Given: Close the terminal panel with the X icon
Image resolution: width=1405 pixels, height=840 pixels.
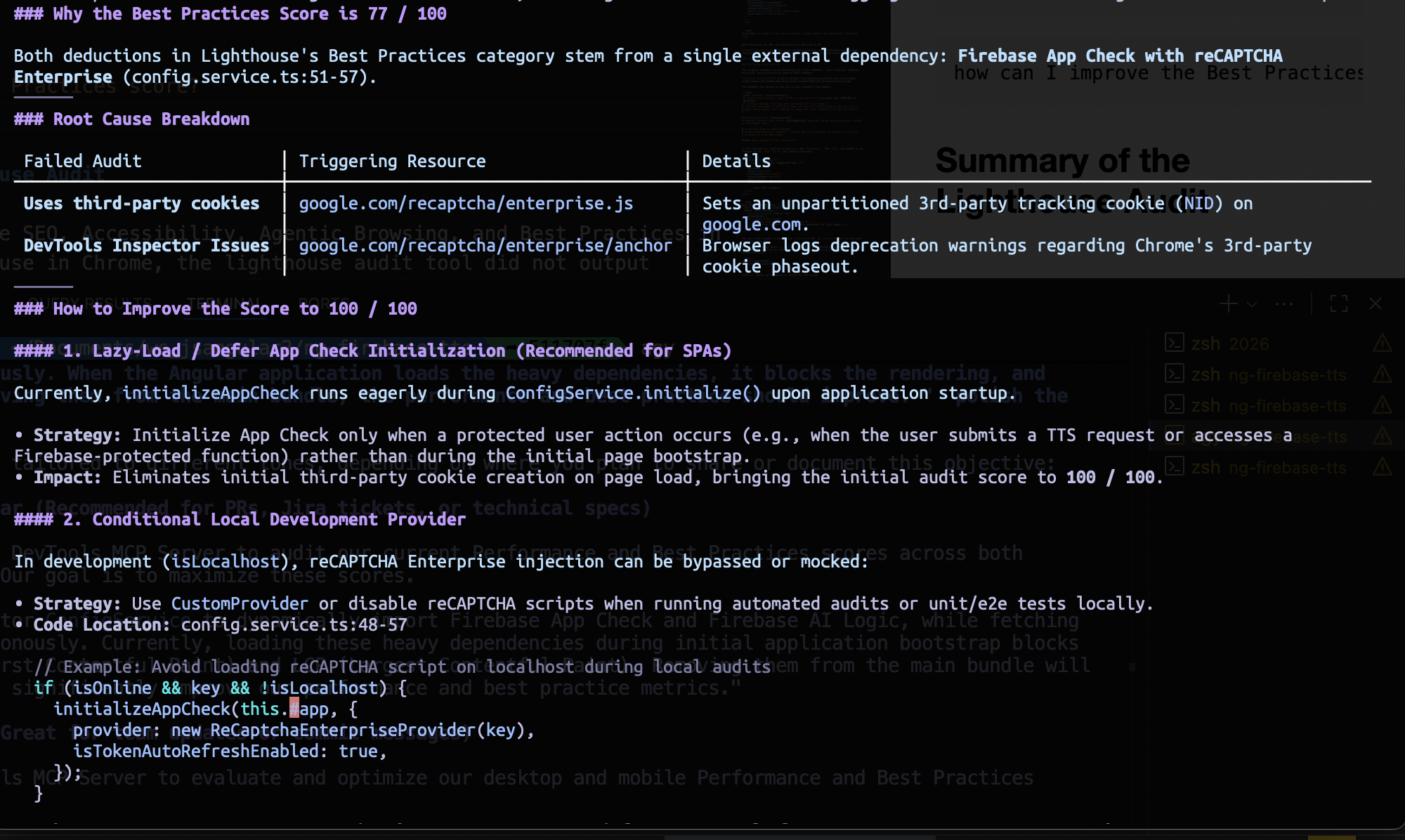Looking at the screenshot, I should tap(1375, 304).
